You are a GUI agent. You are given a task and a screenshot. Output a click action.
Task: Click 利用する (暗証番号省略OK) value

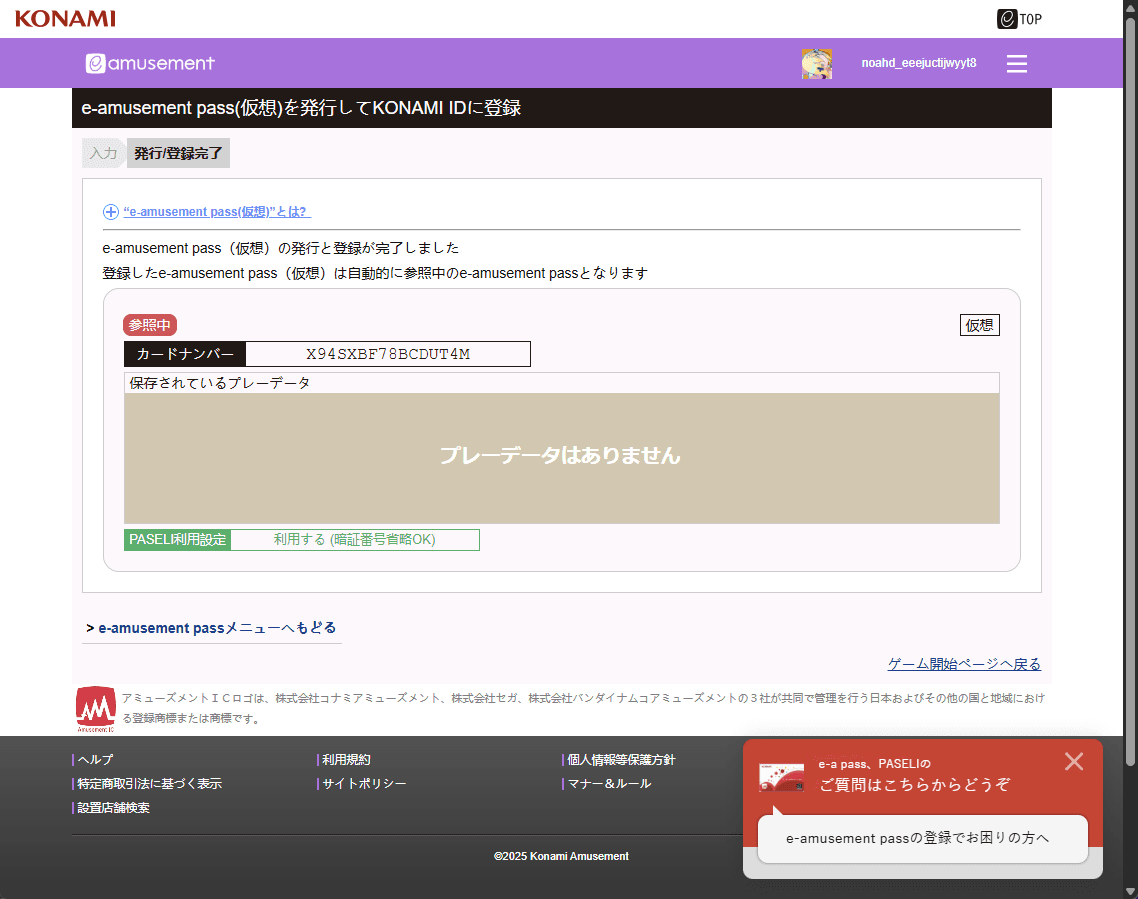(354, 540)
